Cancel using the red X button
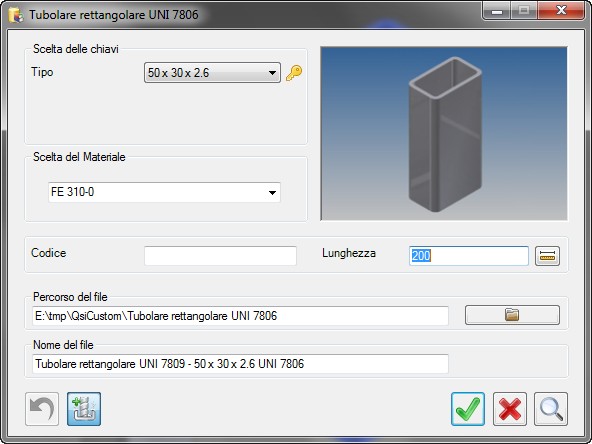 tap(510, 409)
